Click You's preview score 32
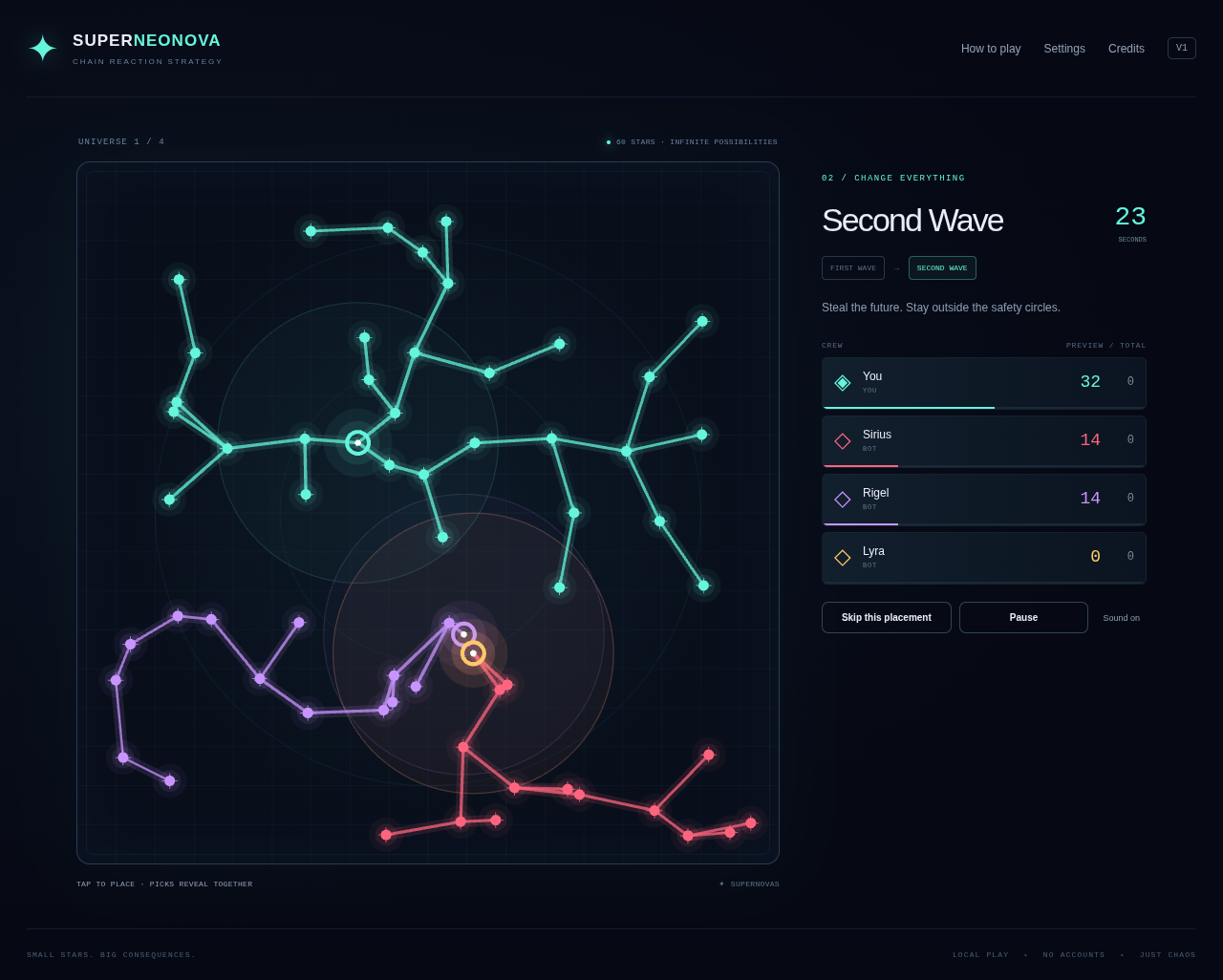Viewport: 1223px width, 980px height. [1090, 382]
